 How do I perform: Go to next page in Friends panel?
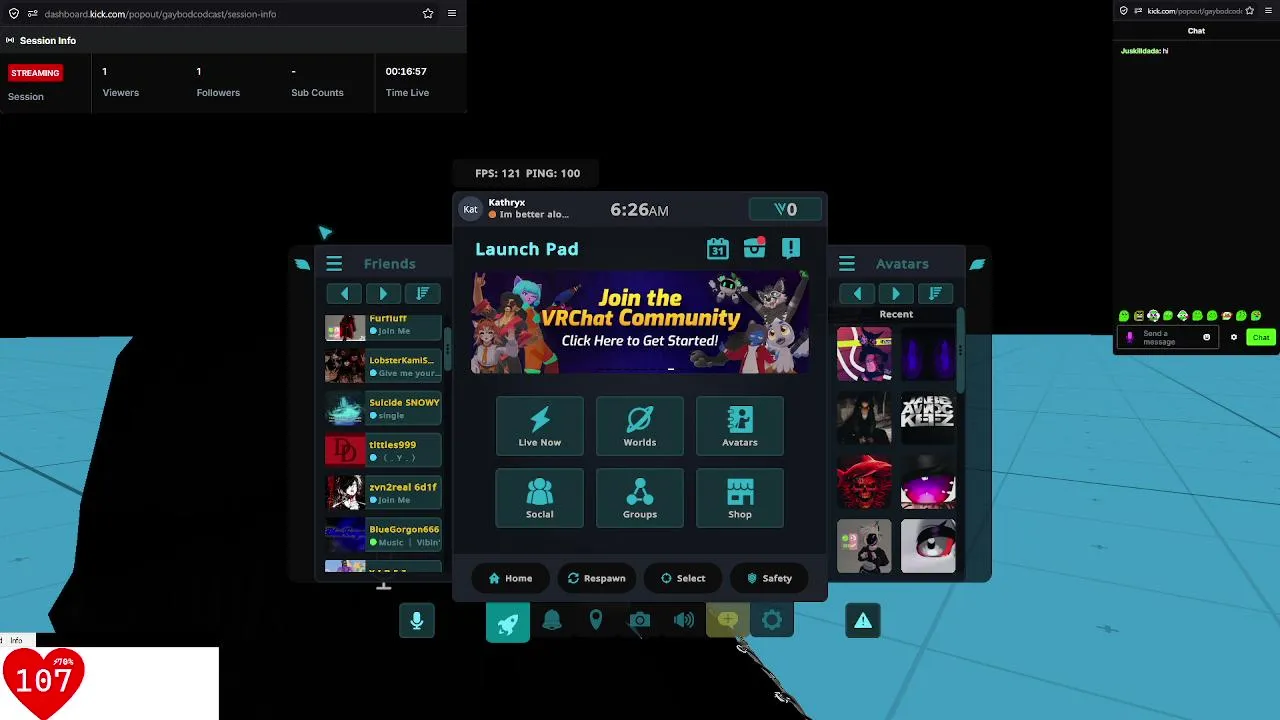(383, 293)
